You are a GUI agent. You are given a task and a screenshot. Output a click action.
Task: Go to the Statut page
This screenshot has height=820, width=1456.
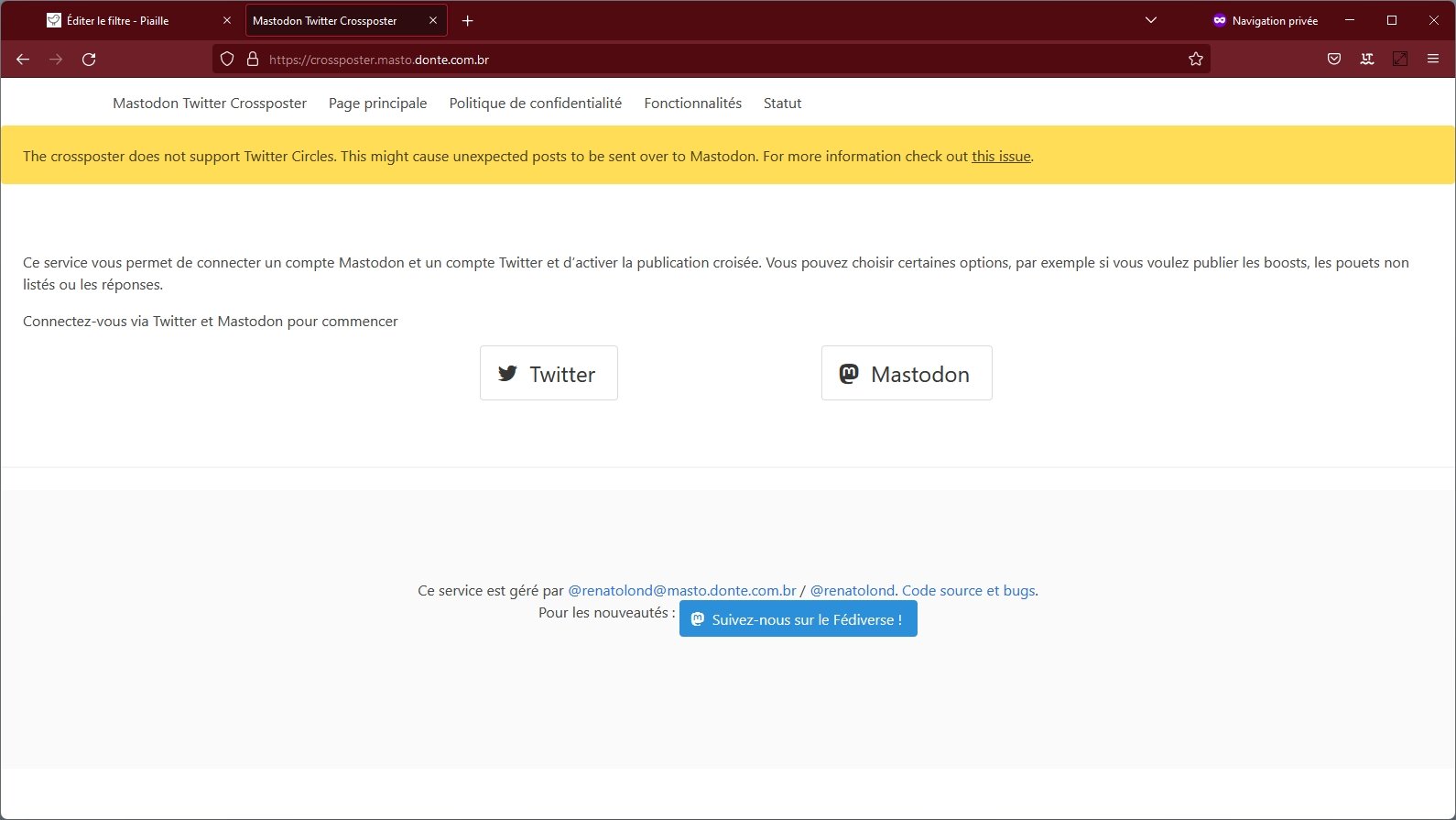pos(782,104)
